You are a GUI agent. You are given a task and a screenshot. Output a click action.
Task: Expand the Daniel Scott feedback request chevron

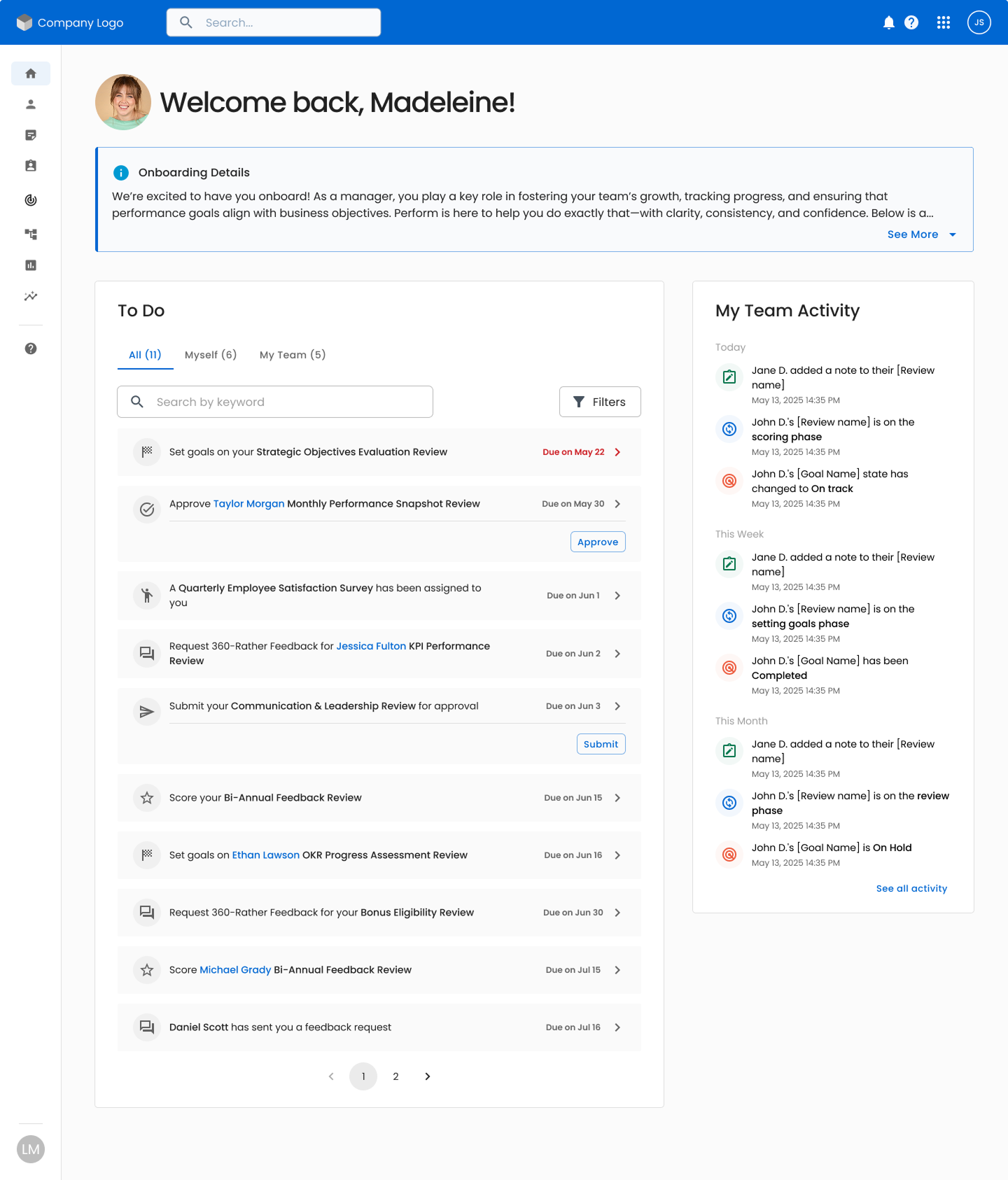[x=617, y=1027]
